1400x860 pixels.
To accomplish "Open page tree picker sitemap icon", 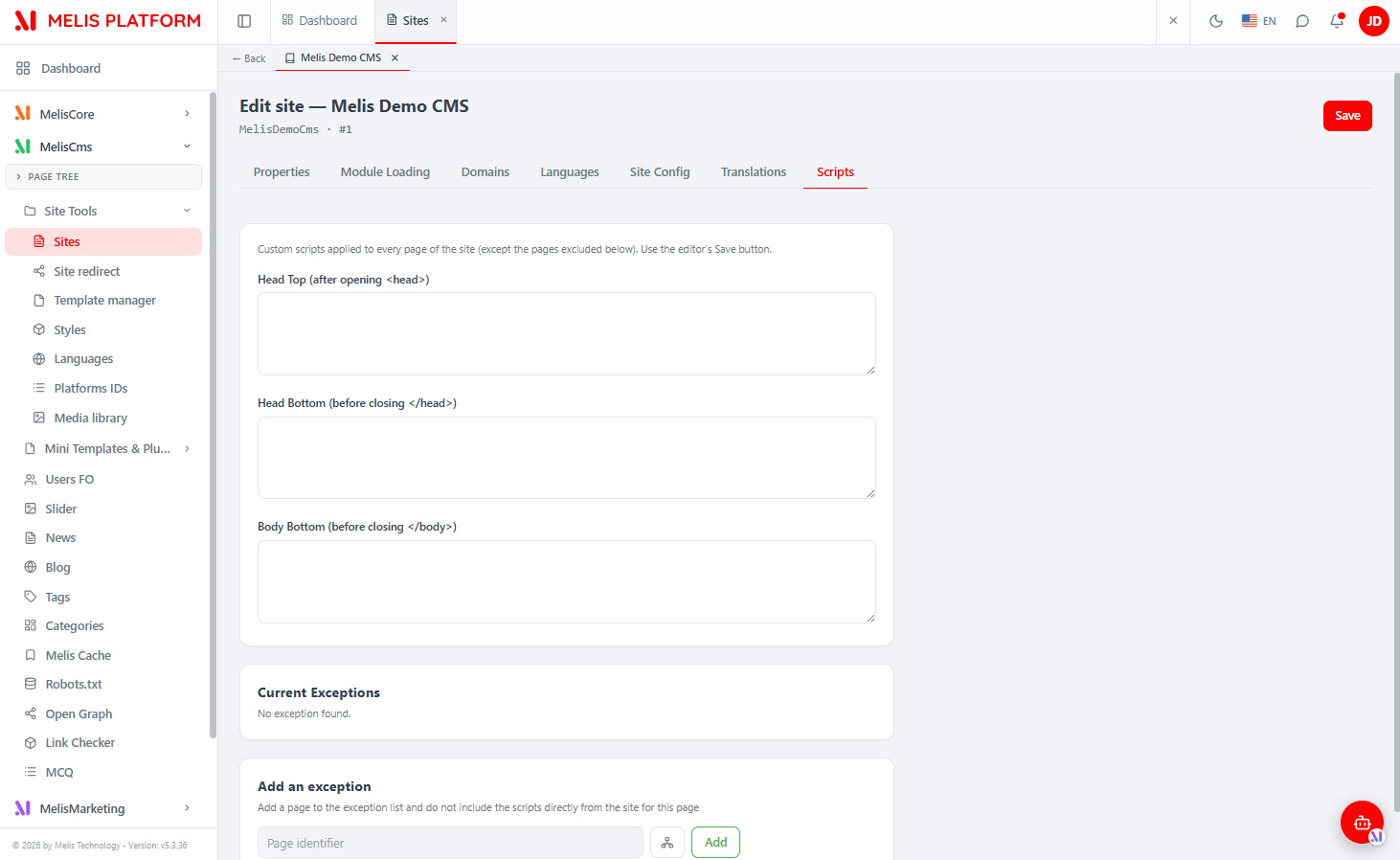I will point(667,843).
